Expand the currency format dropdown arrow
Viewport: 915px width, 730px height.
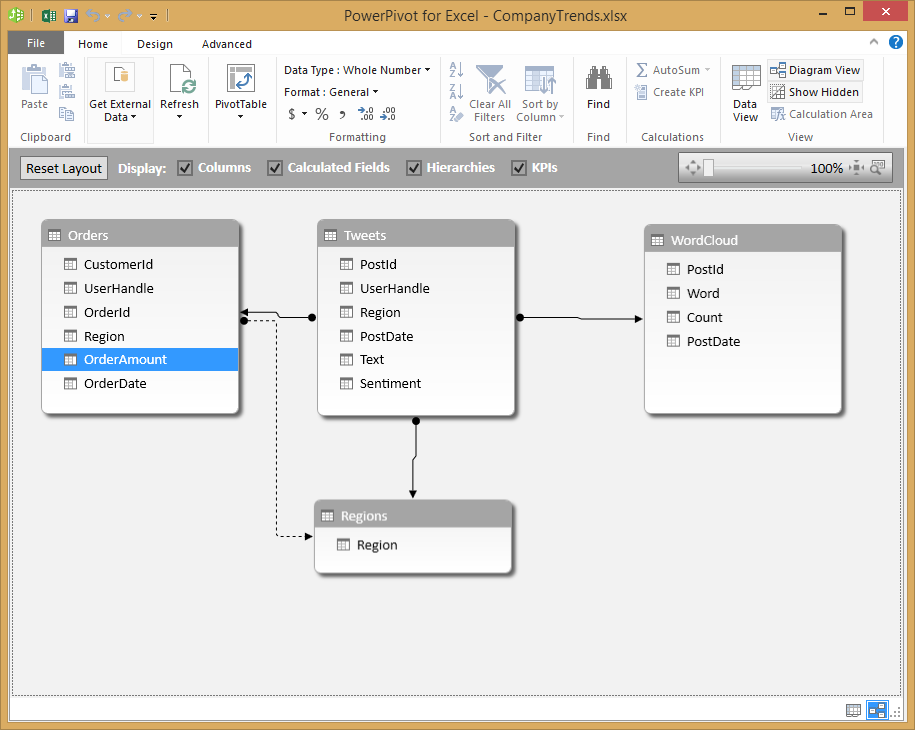coord(305,114)
